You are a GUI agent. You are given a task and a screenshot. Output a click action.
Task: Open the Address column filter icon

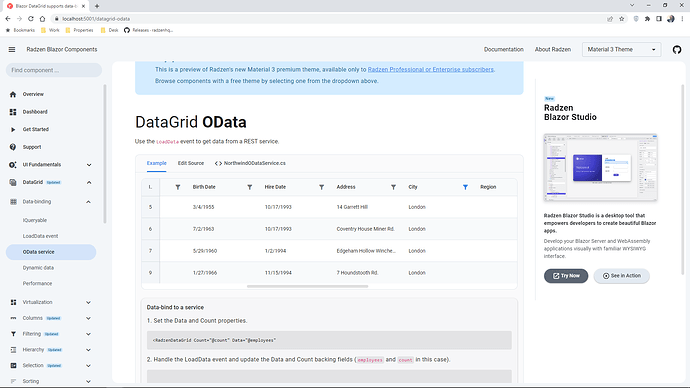coord(393,187)
